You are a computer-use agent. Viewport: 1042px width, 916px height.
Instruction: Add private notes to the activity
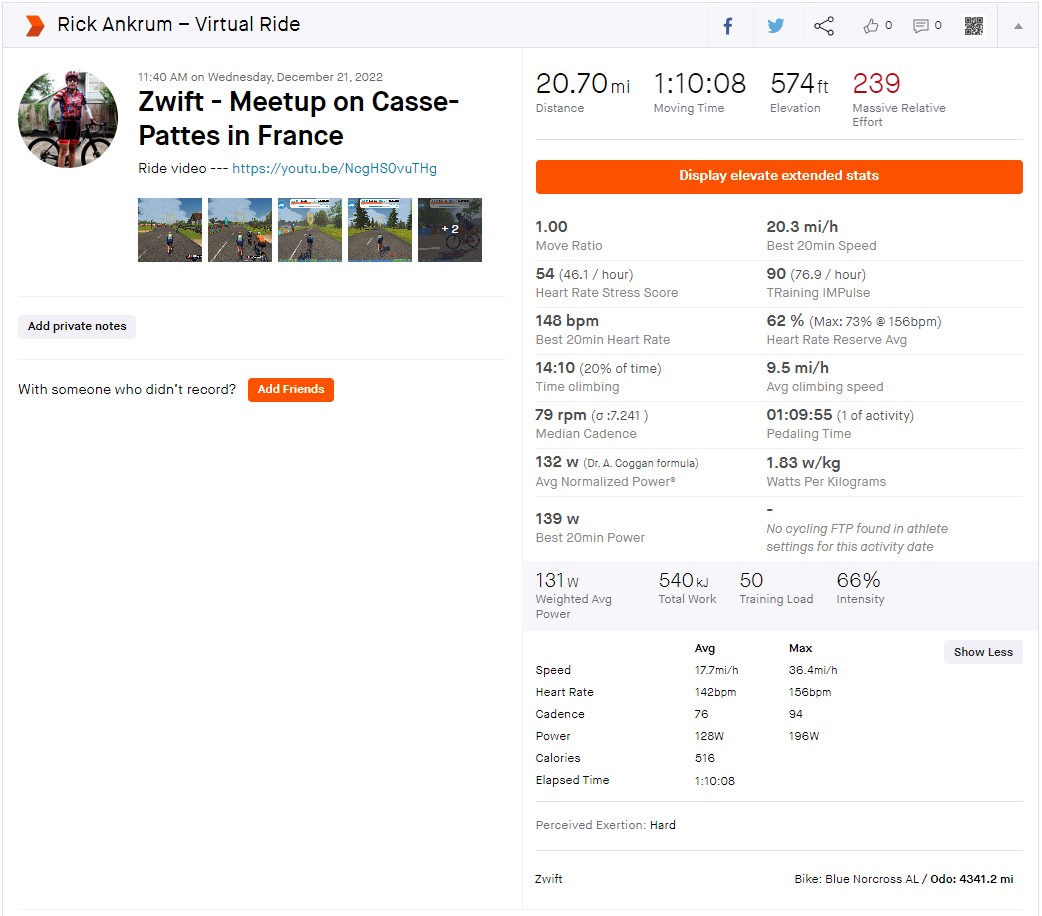coord(77,326)
